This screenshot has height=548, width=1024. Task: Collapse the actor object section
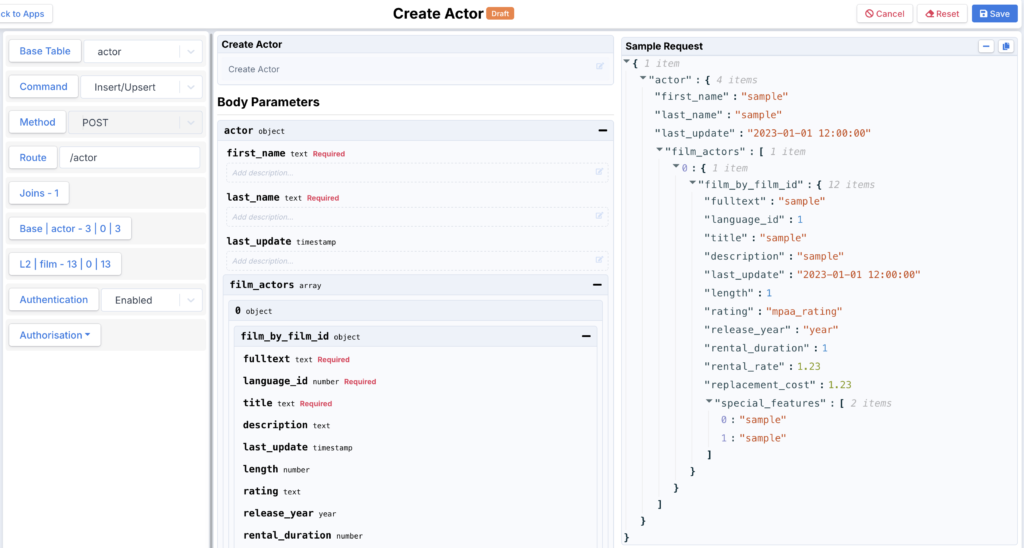tap(602, 130)
